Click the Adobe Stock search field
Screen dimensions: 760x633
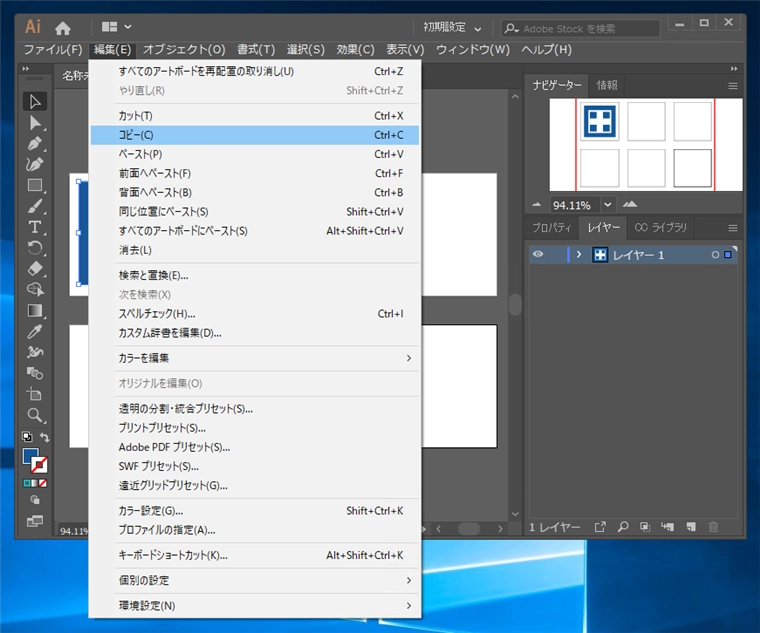(x=580, y=28)
